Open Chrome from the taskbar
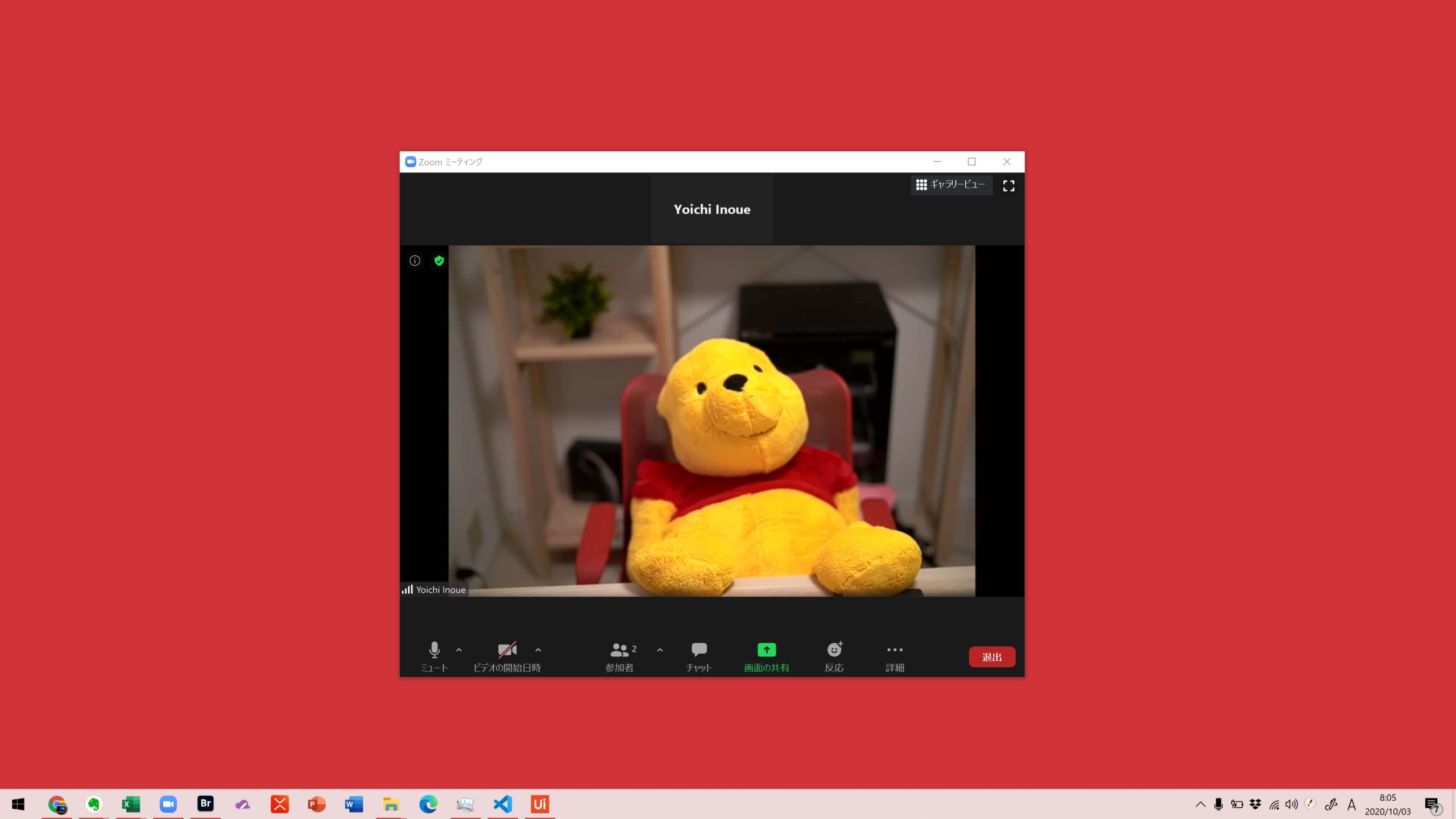 [57, 804]
